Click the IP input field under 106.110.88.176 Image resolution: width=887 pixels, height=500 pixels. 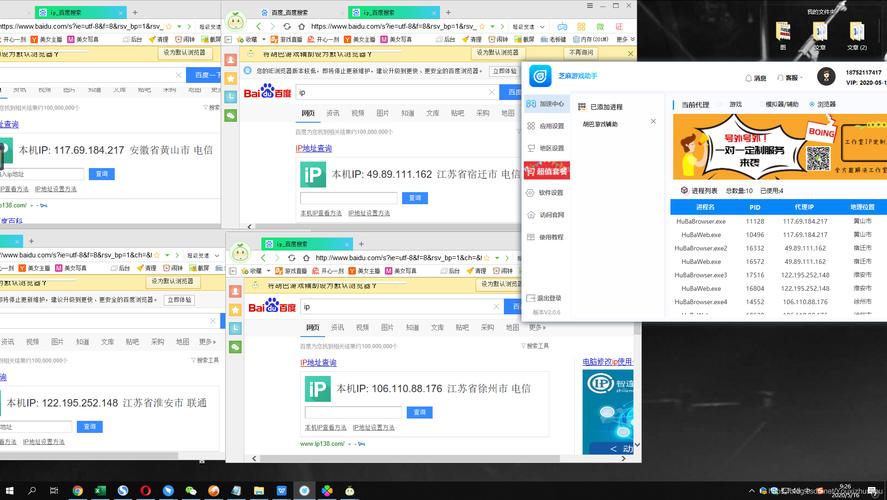[353, 412]
